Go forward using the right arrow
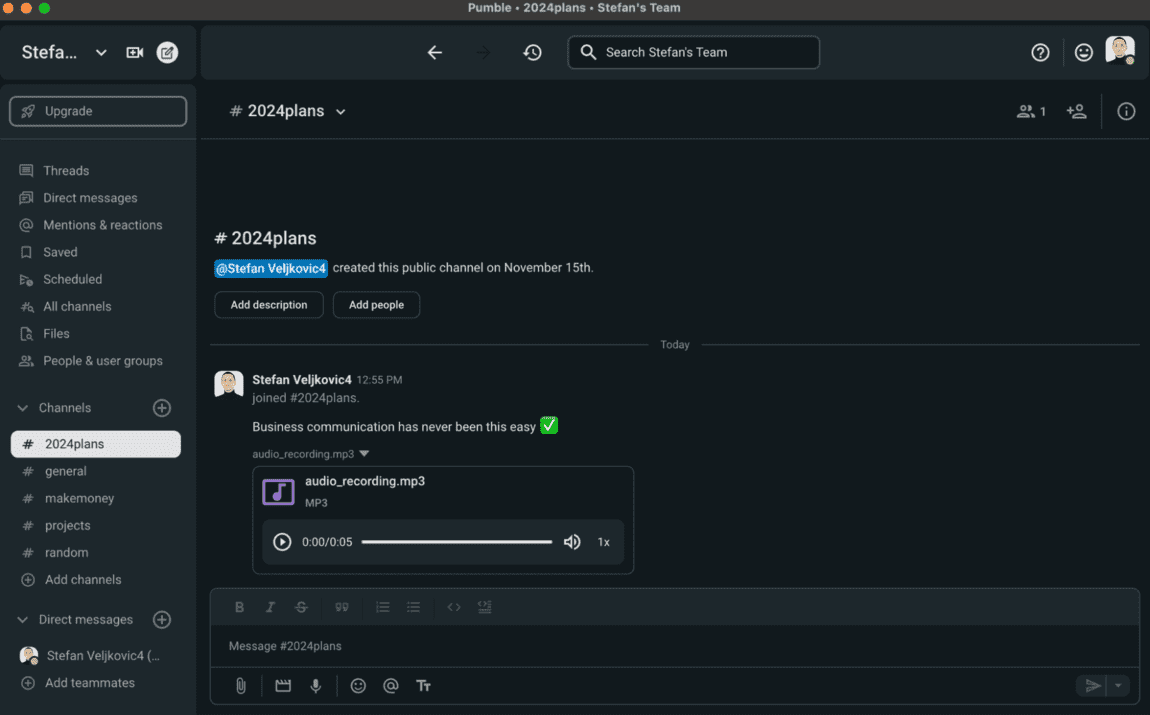This screenshot has width=1150, height=715. point(483,52)
